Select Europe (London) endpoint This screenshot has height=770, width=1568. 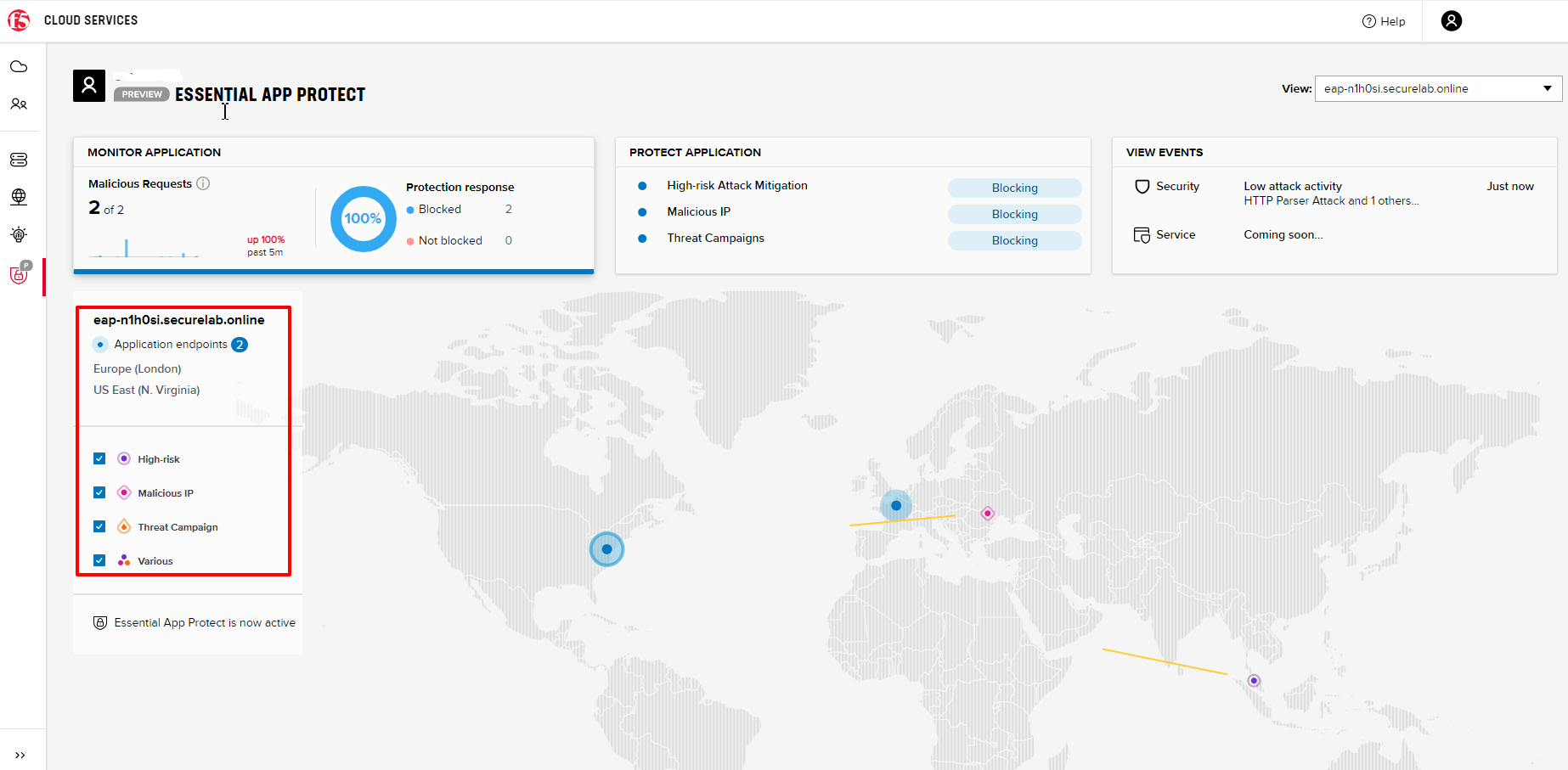(x=138, y=368)
